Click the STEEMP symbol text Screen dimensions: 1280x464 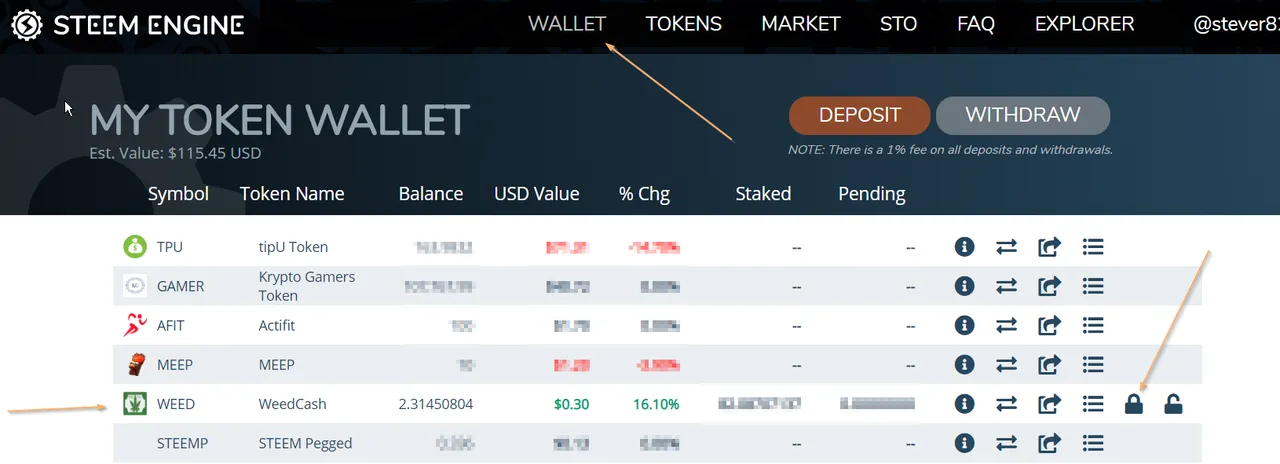pos(183,443)
